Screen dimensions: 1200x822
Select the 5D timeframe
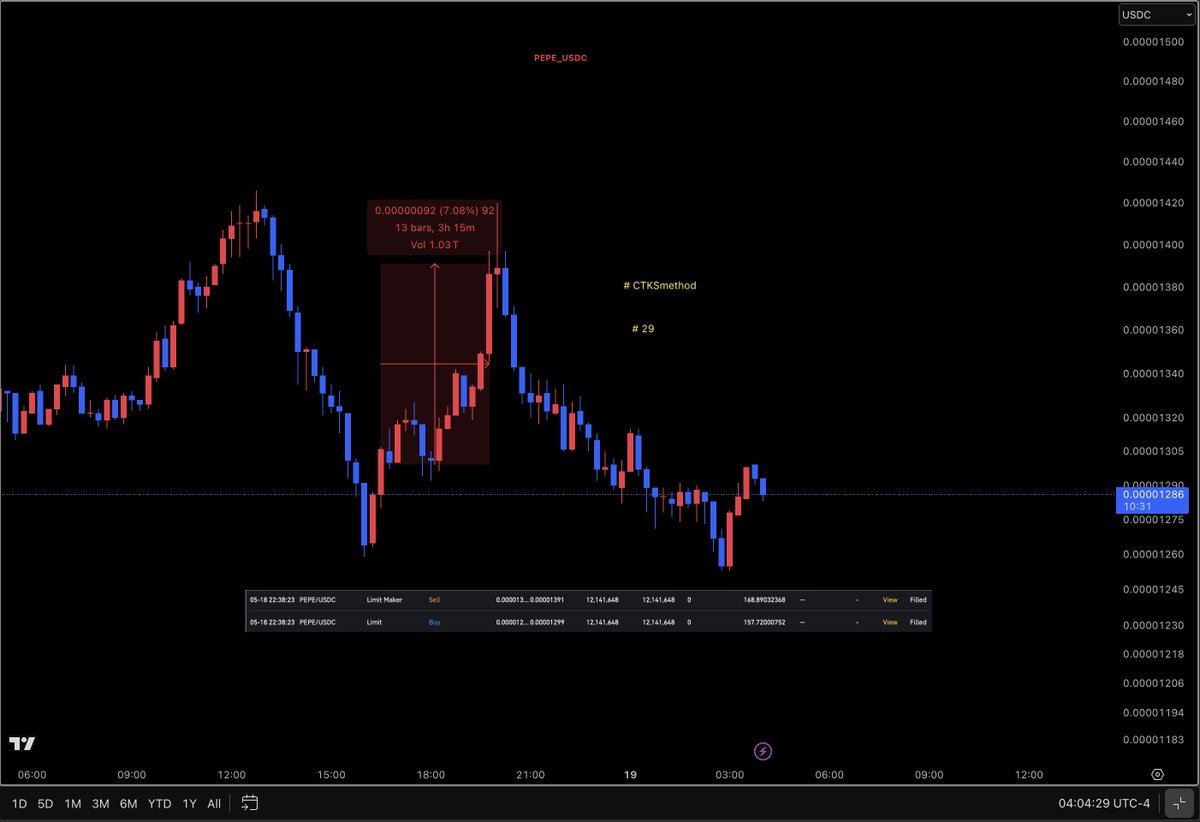pyautogui.click(x=44, y=803)
